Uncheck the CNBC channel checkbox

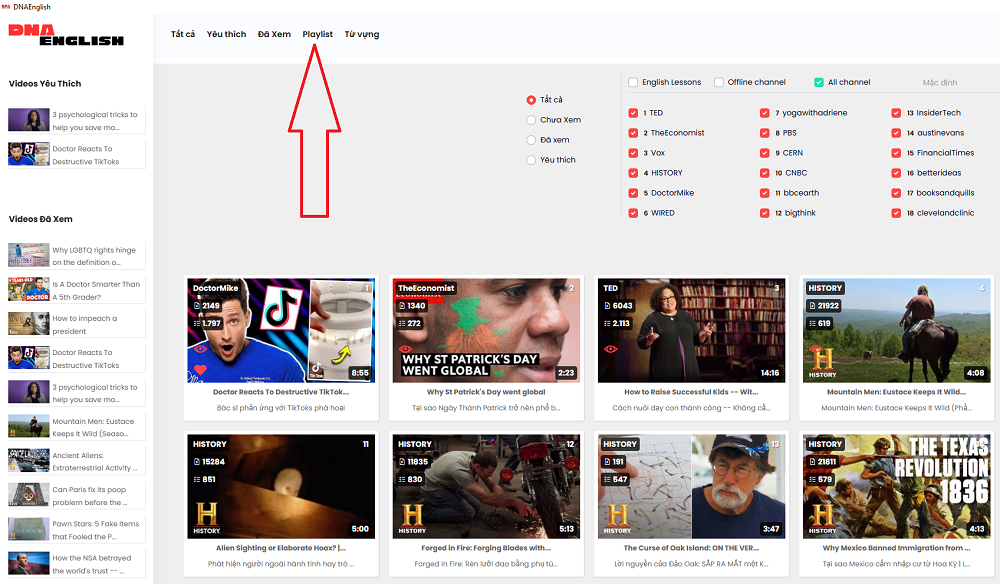765,173
